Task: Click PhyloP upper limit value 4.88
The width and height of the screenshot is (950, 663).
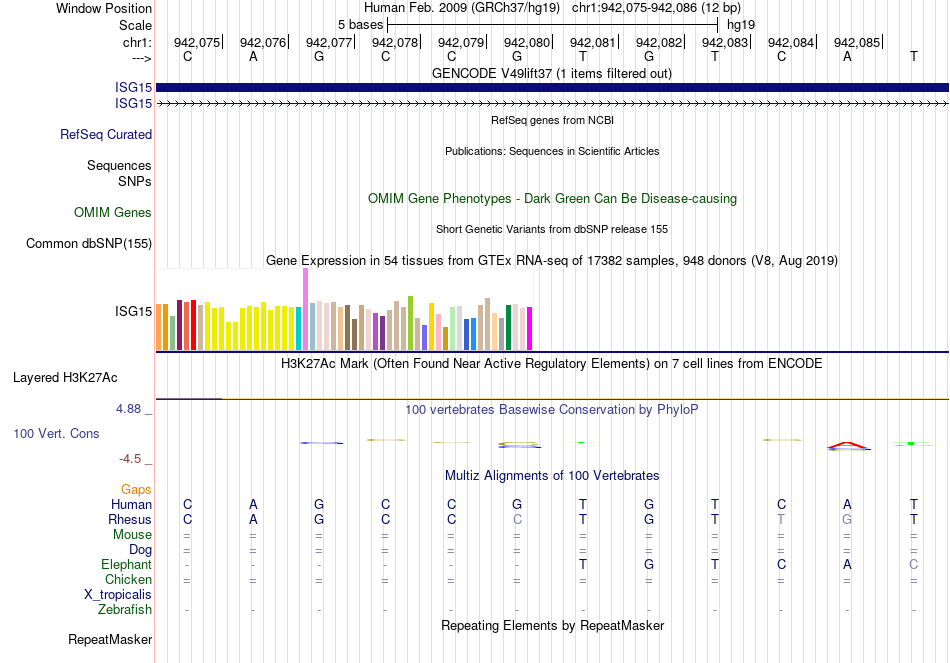Action: tap(128, 409)
